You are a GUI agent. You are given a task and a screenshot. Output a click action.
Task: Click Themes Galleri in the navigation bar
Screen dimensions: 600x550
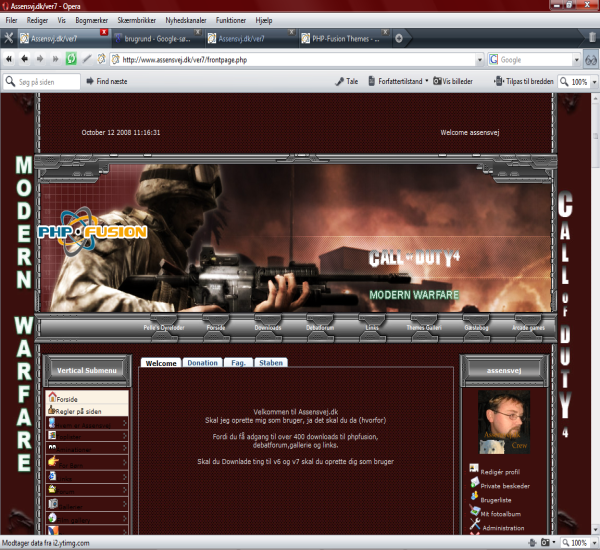(x=424, y=328)
